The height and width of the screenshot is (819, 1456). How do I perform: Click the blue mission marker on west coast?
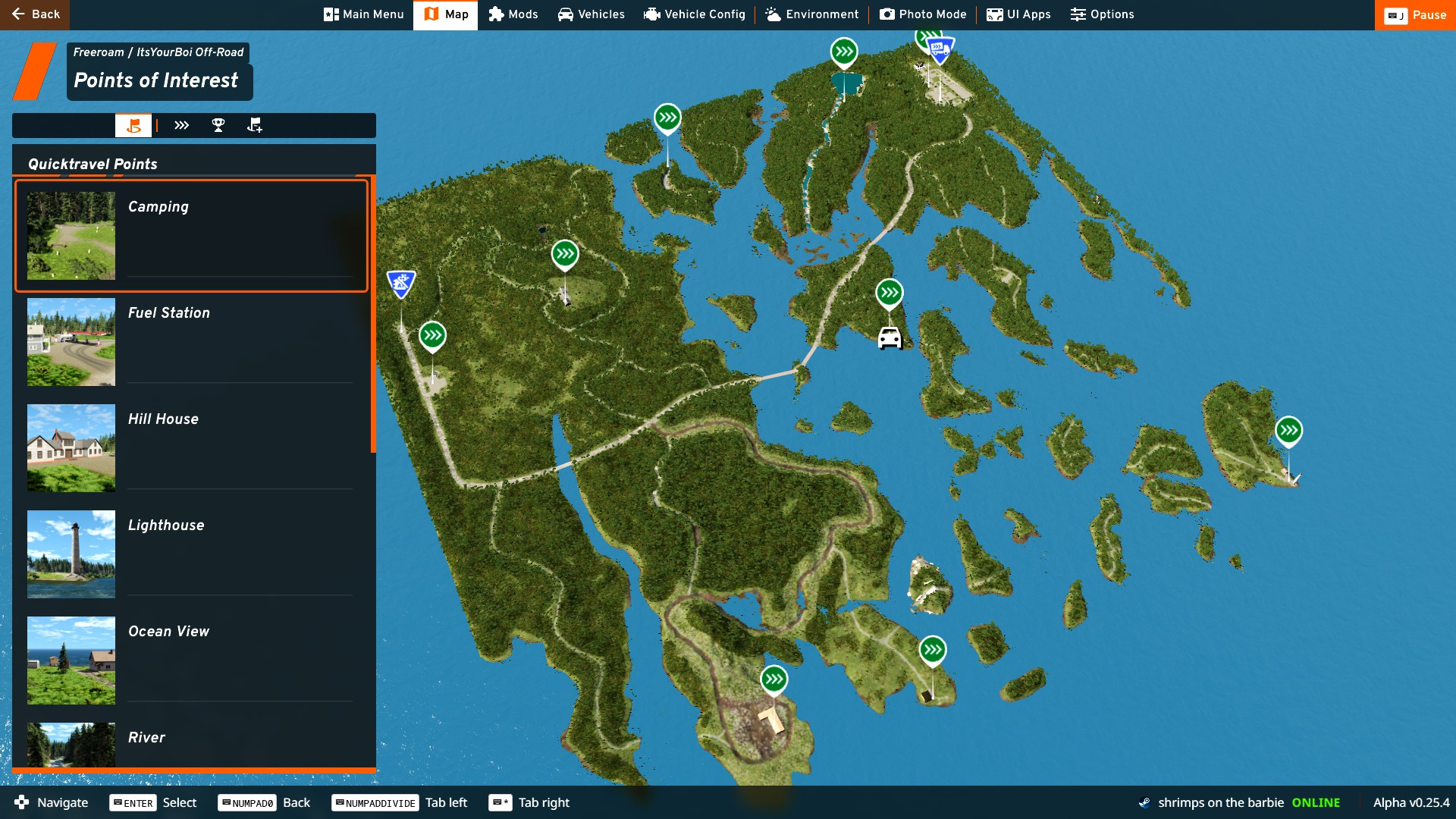(401, 284)
